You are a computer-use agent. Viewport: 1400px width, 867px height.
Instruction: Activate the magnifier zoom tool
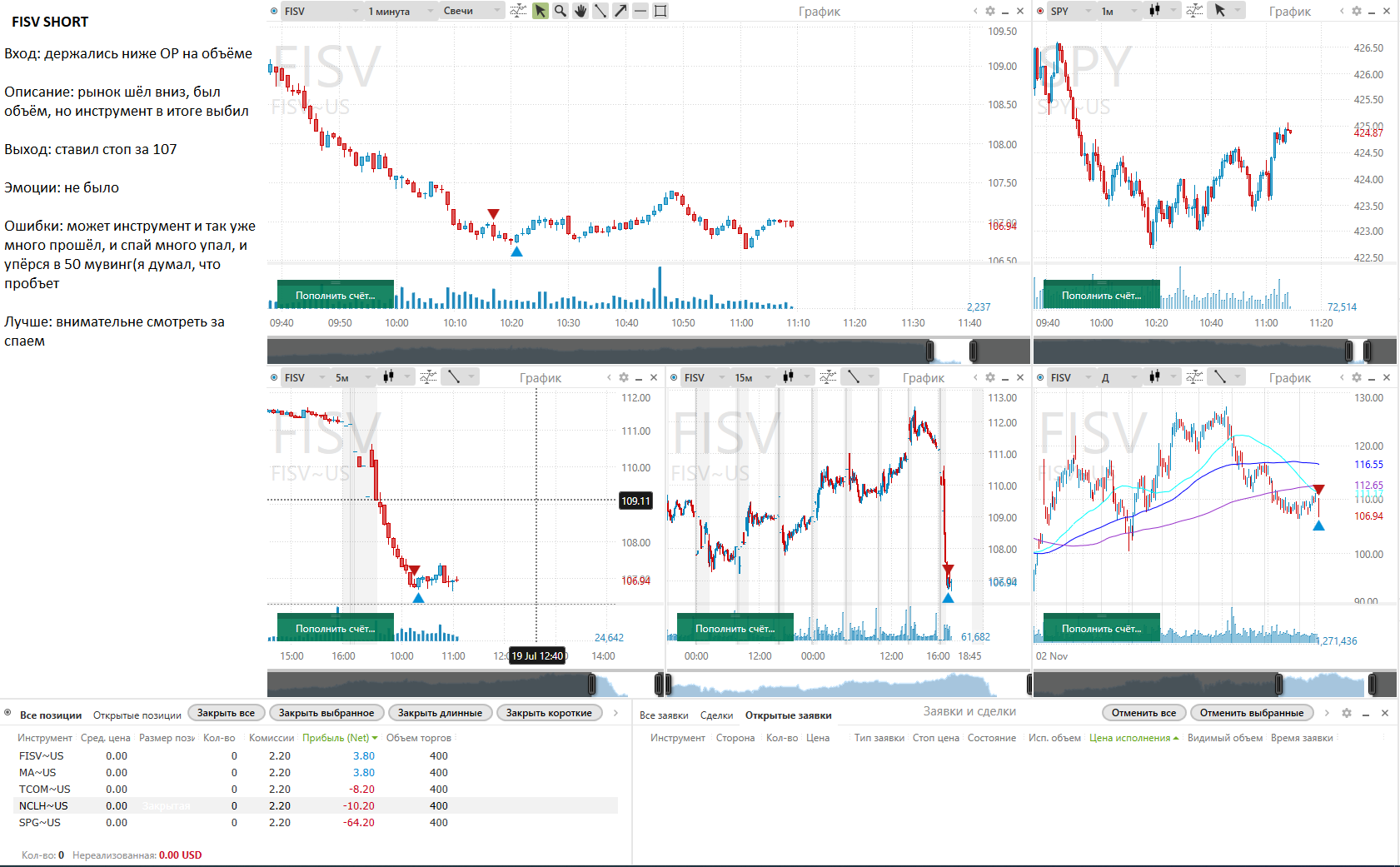(x=560, y=11)
